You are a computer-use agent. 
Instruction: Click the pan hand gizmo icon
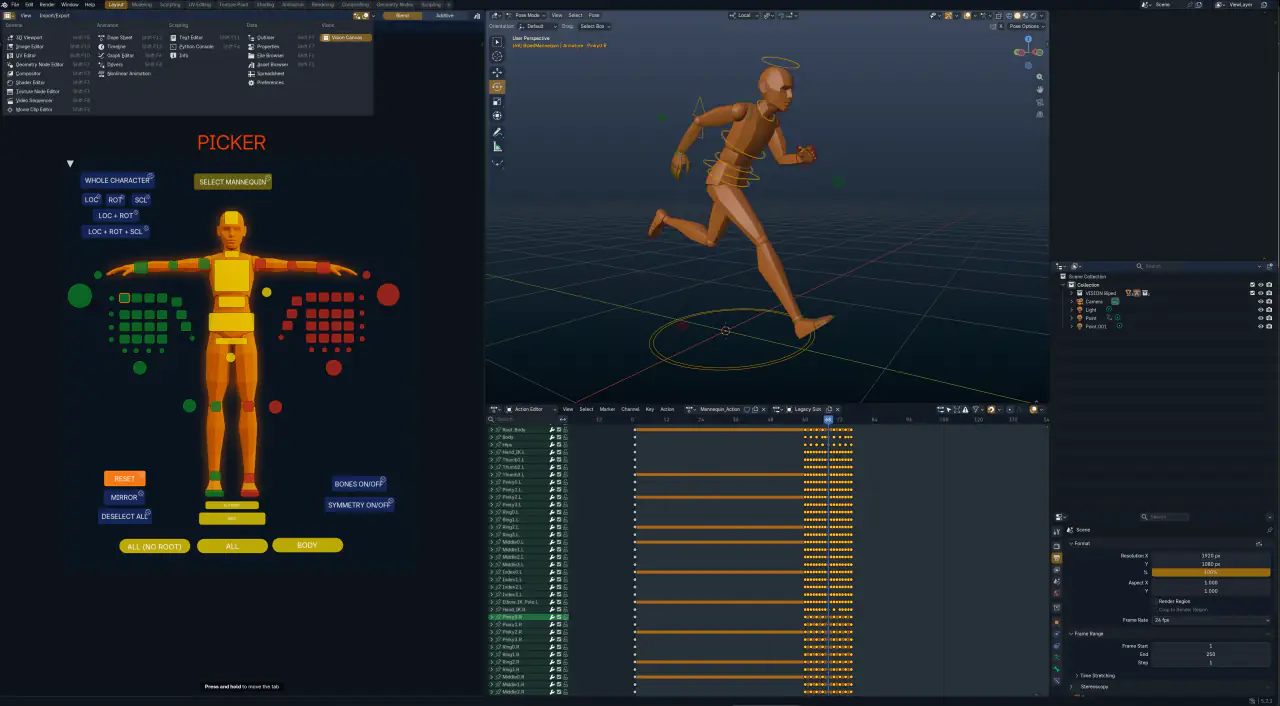1040,89
